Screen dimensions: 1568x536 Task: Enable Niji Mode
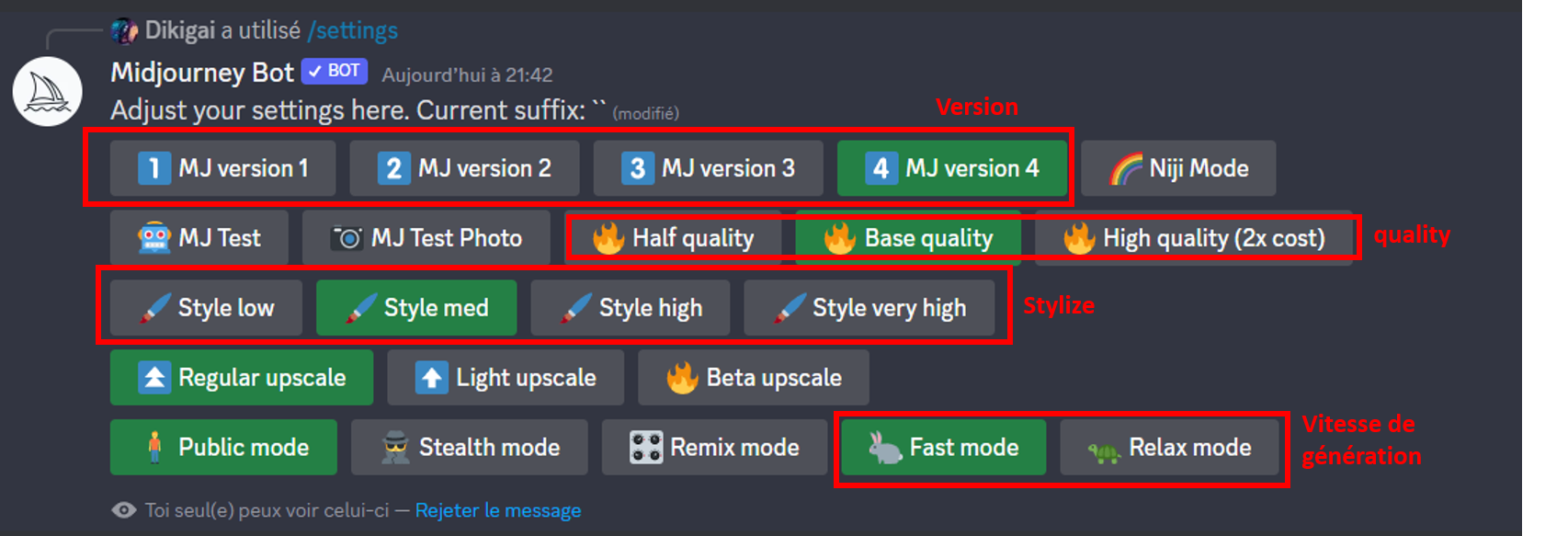click(x=1178, y=168)
